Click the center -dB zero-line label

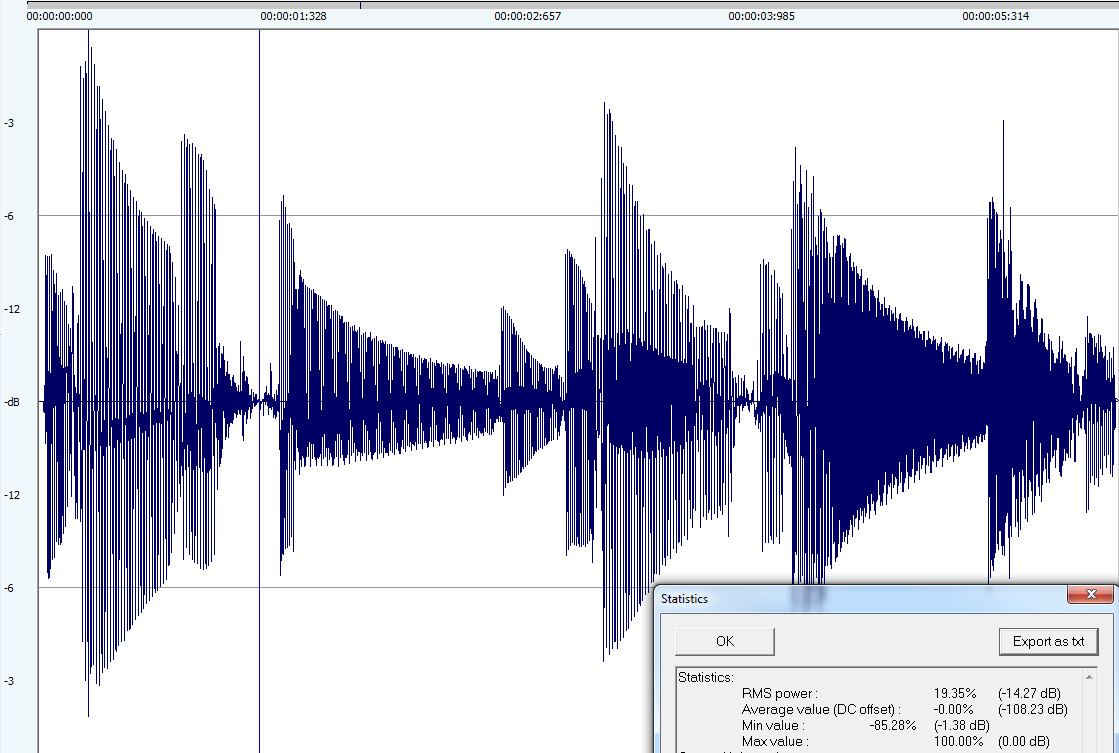[x=11, y=402]
